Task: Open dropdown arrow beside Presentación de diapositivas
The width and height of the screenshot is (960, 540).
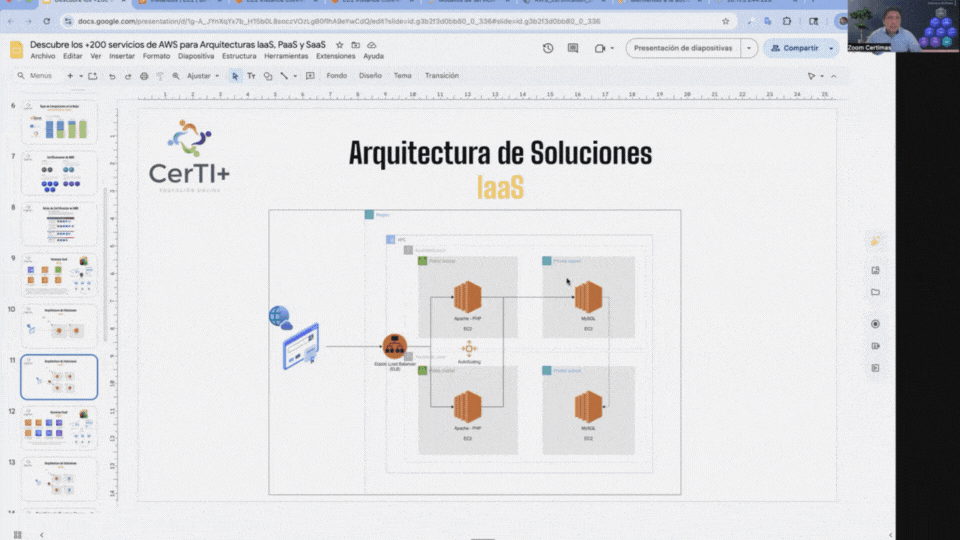Action: pos(750,48)
